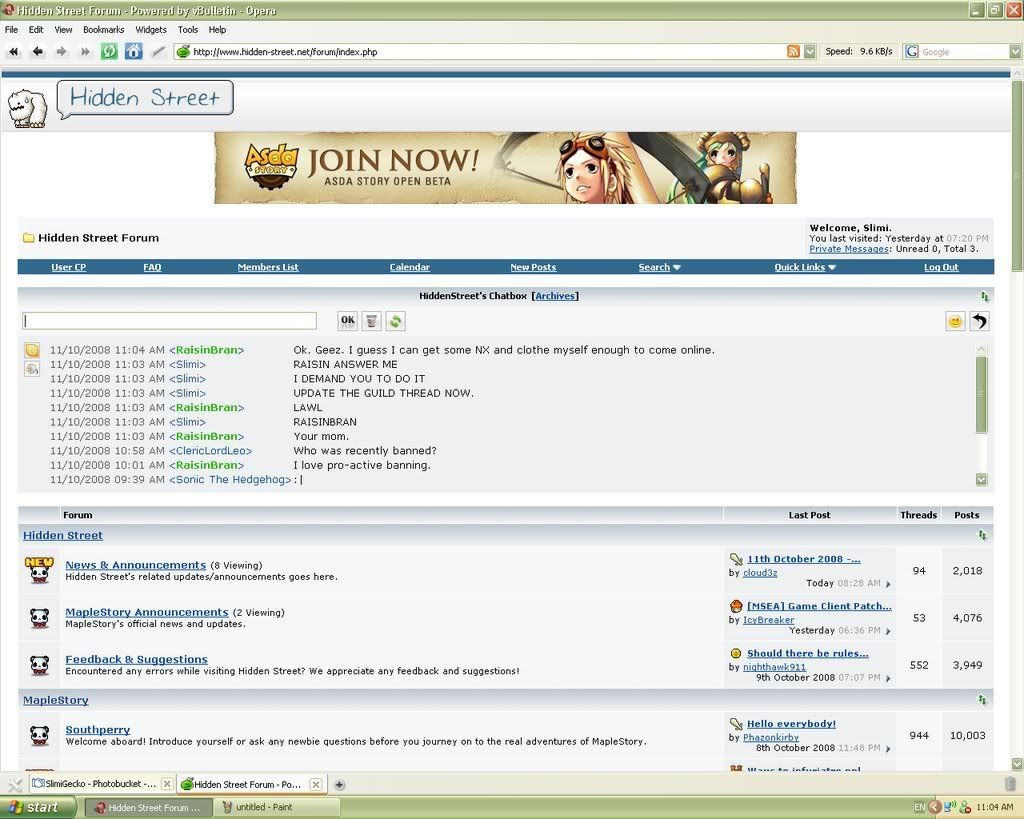The width and height of the screenshot is (1024, 819).
Task: Click the orange icon beside first chat message
Action: pyautogui.click(x=32, y=350)
